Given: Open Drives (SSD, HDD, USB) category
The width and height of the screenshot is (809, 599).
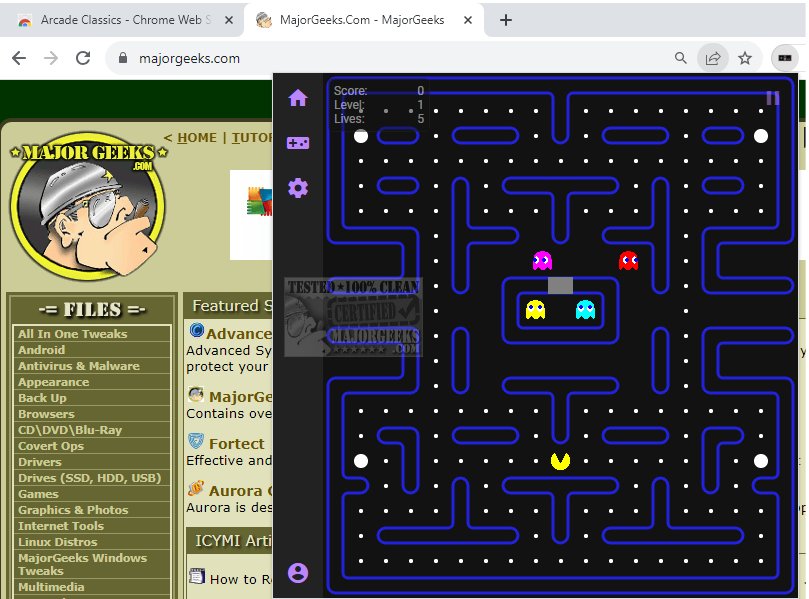Looking at the screenshot, I should coord(92,477).
